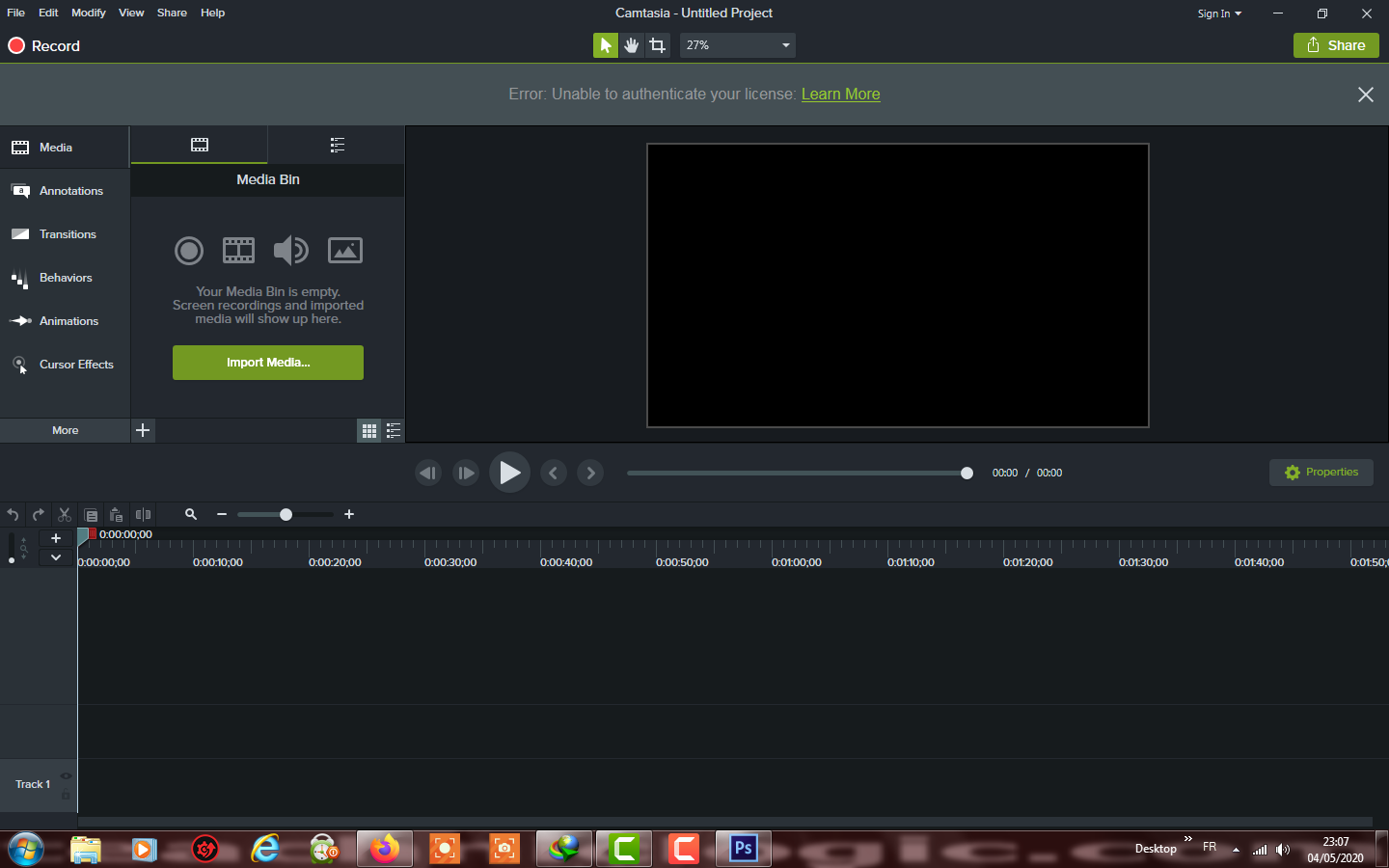Choose the canvas Crop tool
Screen dimensions: 1389x868
(658, 45)
